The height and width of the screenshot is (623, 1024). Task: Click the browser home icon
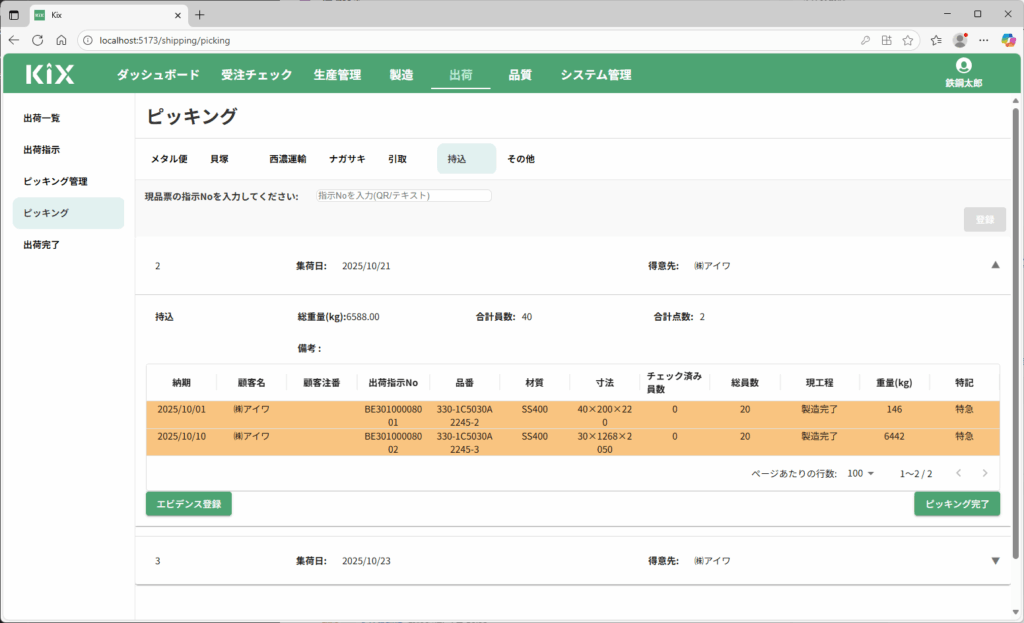pos(61,40)
